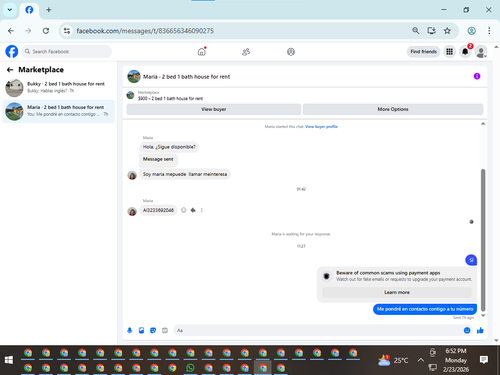Click the More Options button

coord(393,109)
